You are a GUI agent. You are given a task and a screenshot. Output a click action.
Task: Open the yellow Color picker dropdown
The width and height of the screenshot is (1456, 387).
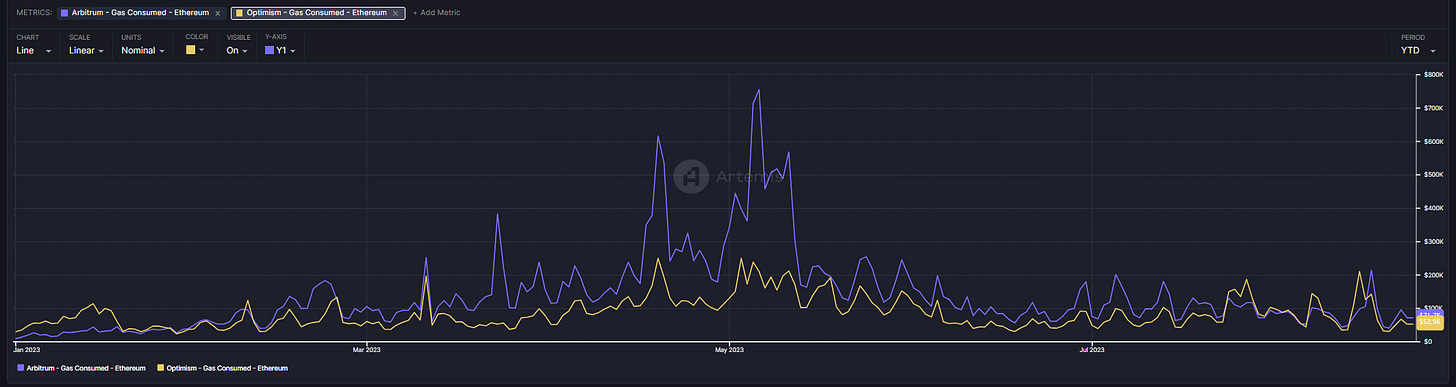[195, 50]
